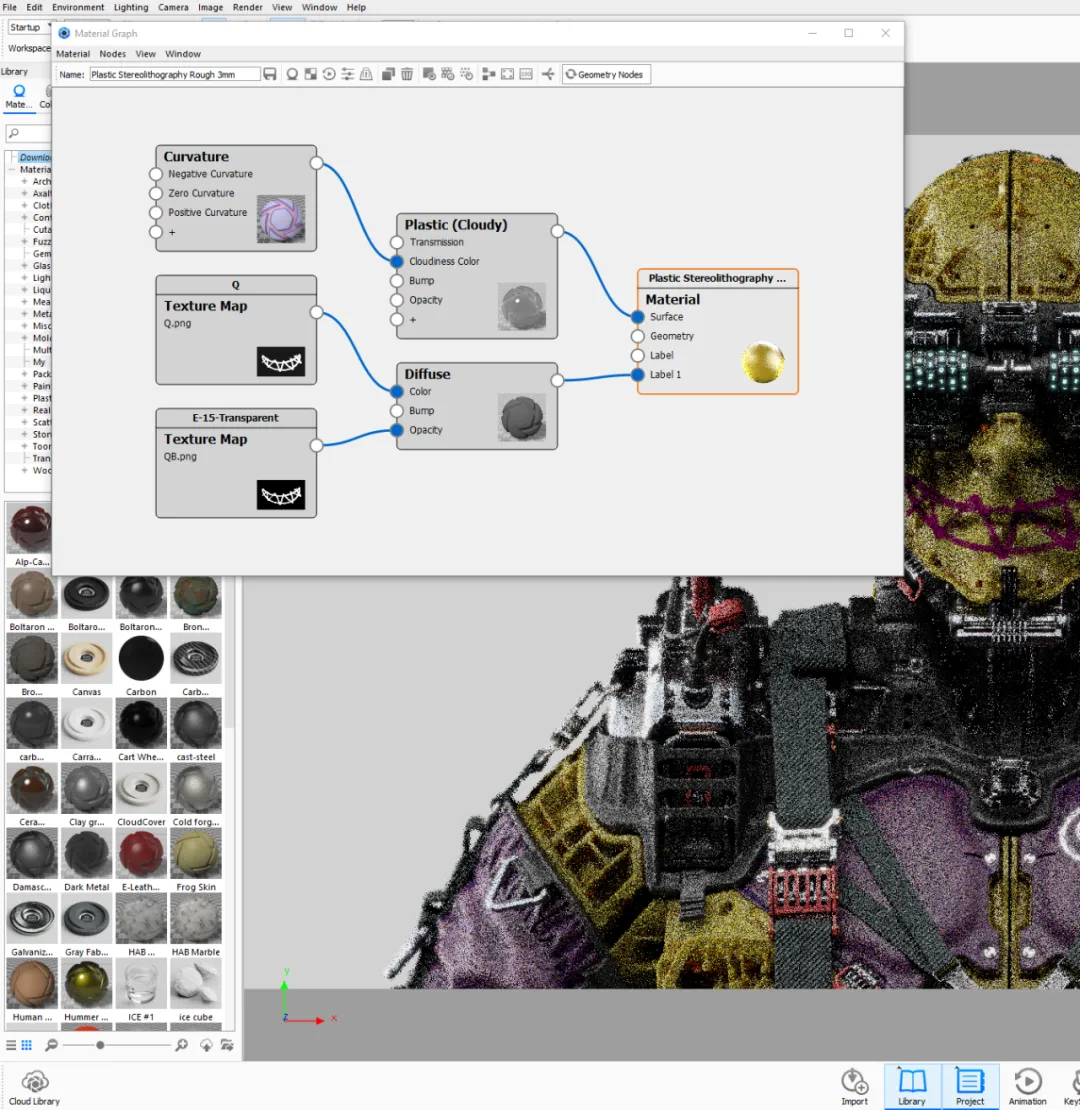This screenshot has height=1110, width=1080.
Task: Click the Opacity input socket on Diffuse node
Action: (397, 430)
